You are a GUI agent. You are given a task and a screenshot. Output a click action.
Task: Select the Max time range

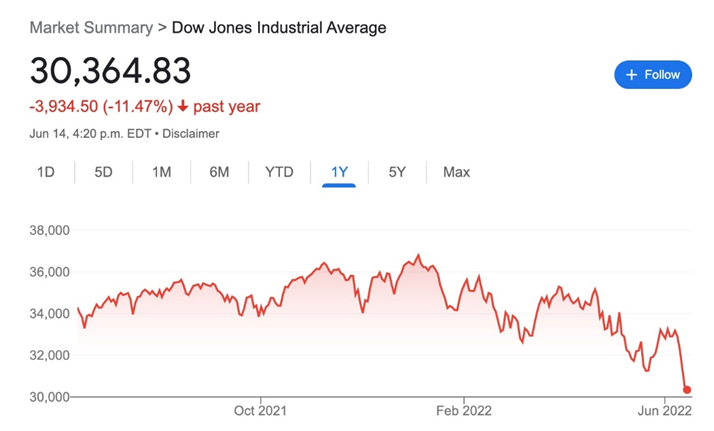tap(456, 172)
